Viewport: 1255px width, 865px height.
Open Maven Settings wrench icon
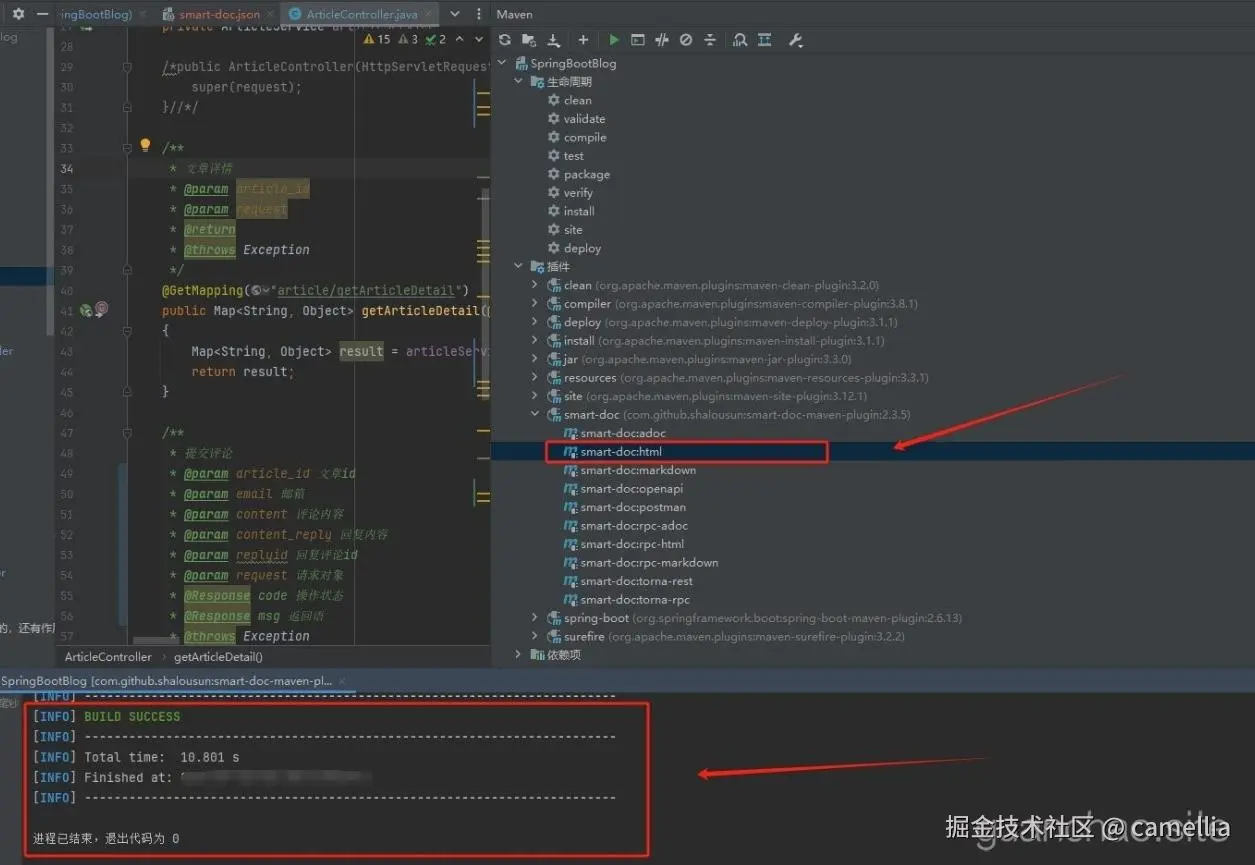pos(796,40)
